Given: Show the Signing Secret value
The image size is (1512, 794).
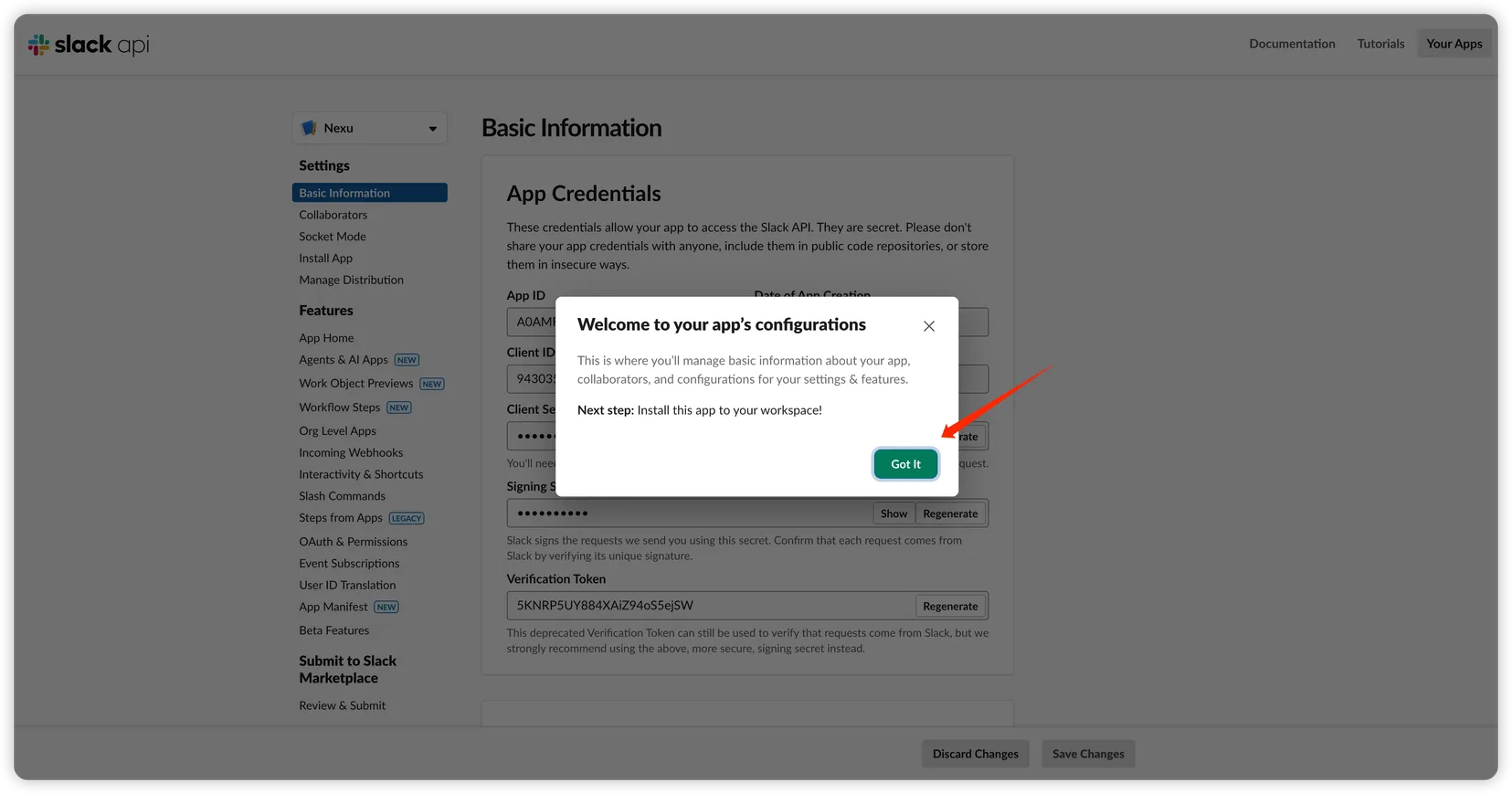Looking at the screenshot, I should 893,513.
